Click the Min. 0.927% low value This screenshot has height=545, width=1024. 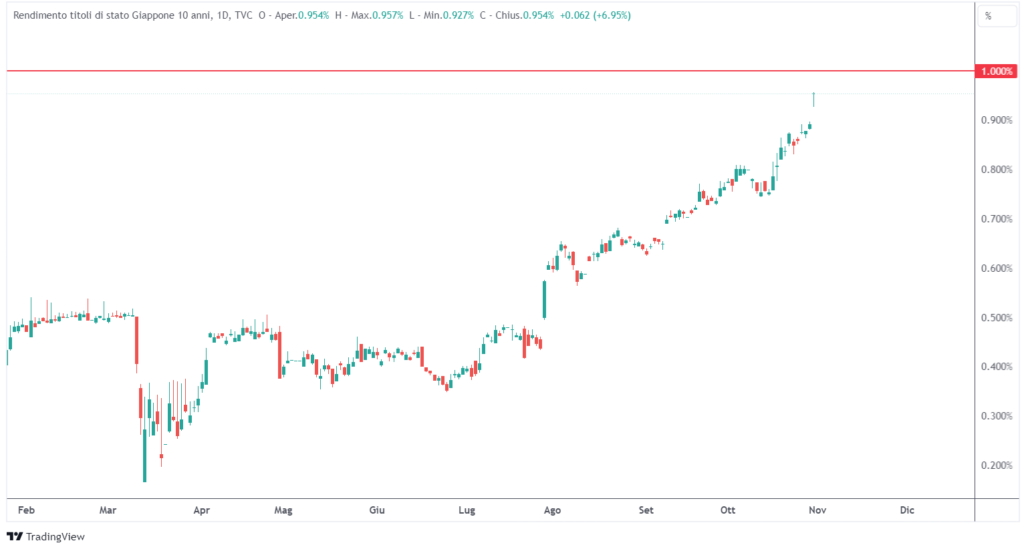coord(448,16)
